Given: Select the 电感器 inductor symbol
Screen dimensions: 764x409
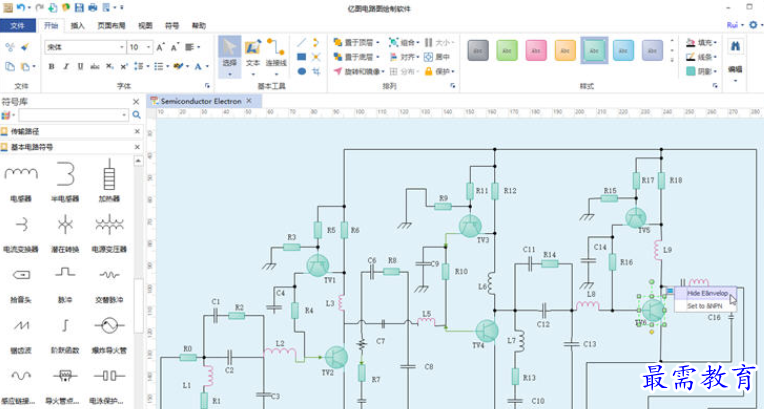Looking at the screenshot, I should pyautogui.click(x=21, y=181).
